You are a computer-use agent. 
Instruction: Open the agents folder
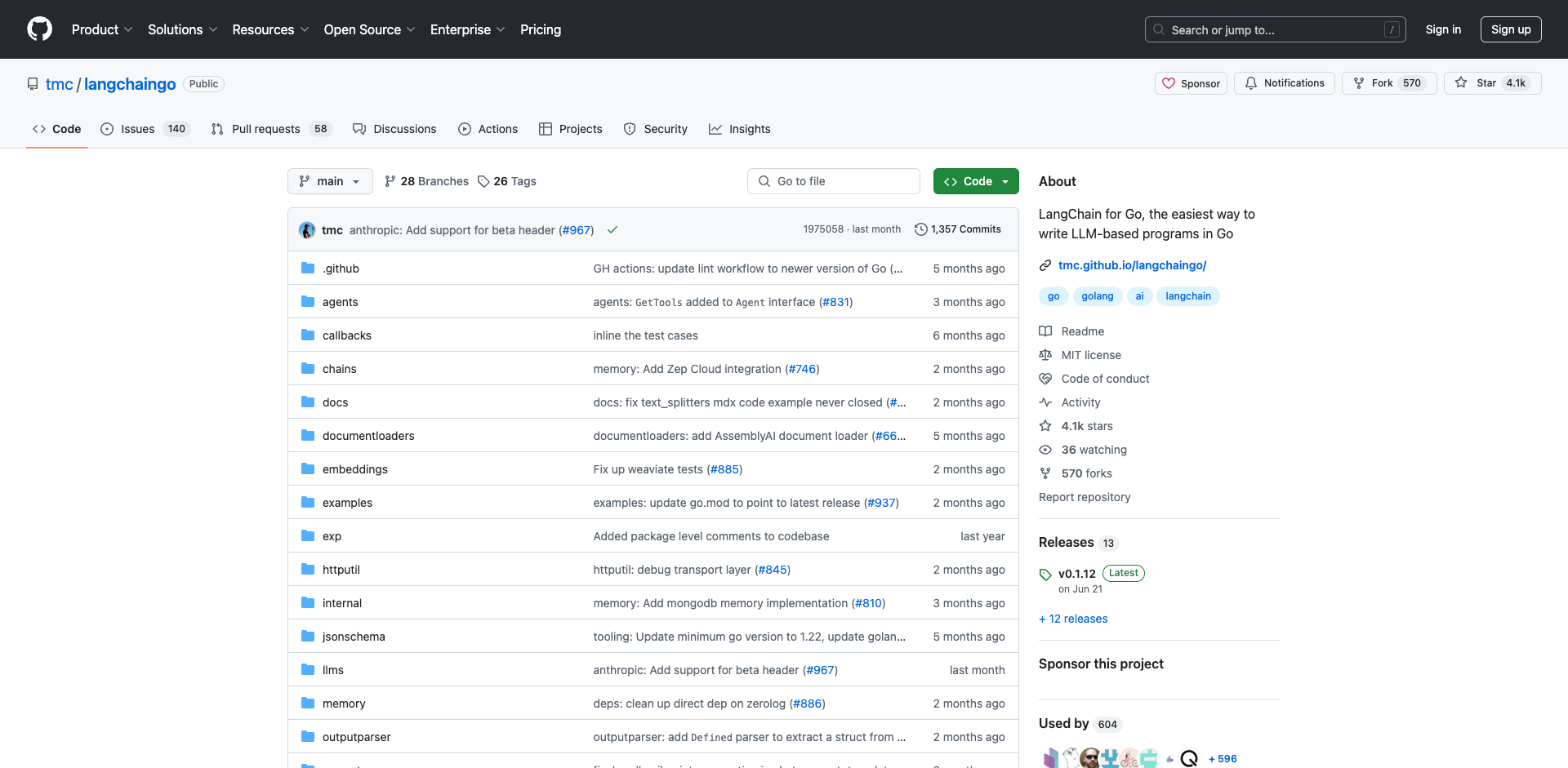coord(340,302)
